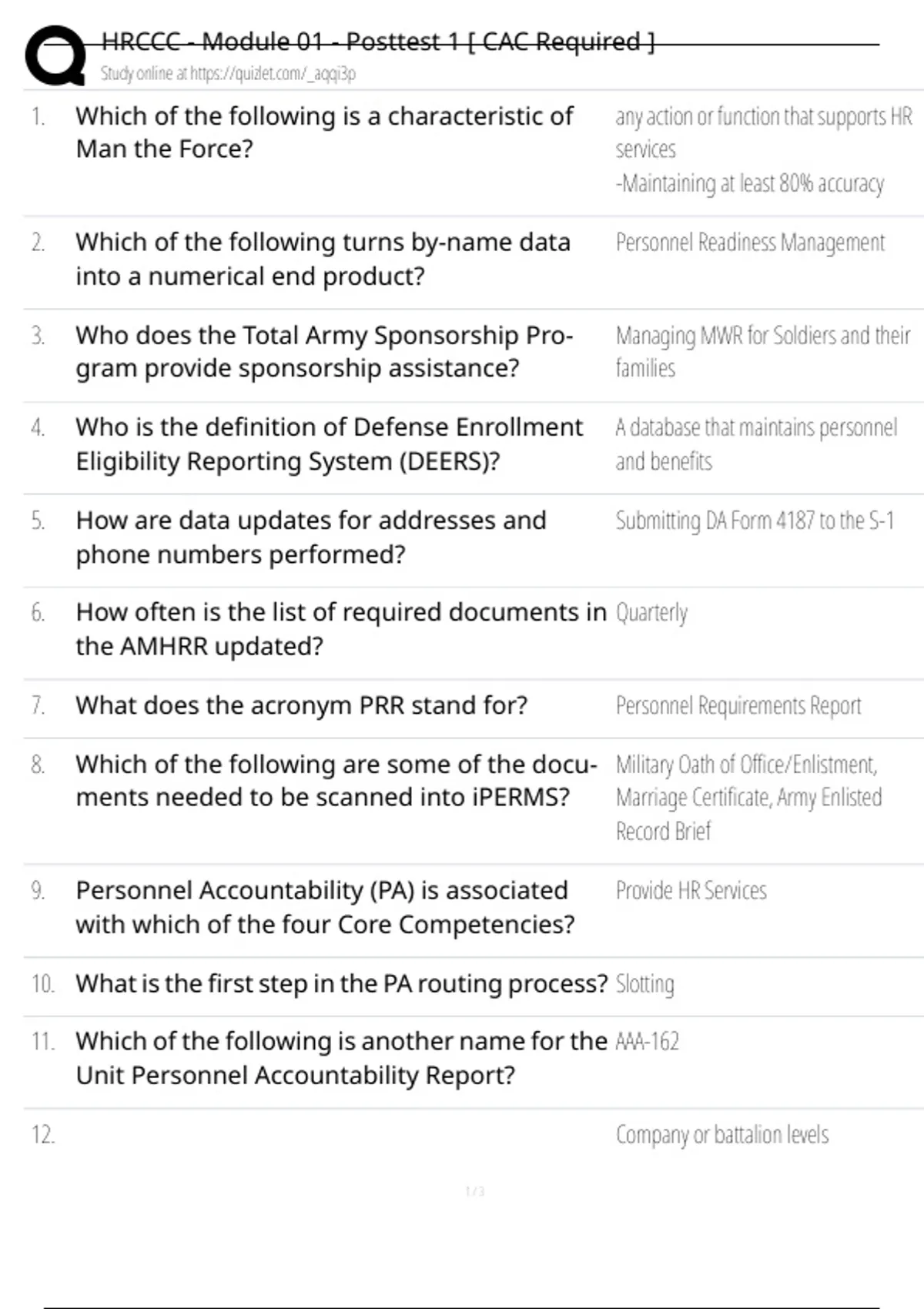Screen dimensions: 924x1309
Task: Click the 'Personnel Requirements Report' answer
Action: [738, 705]
